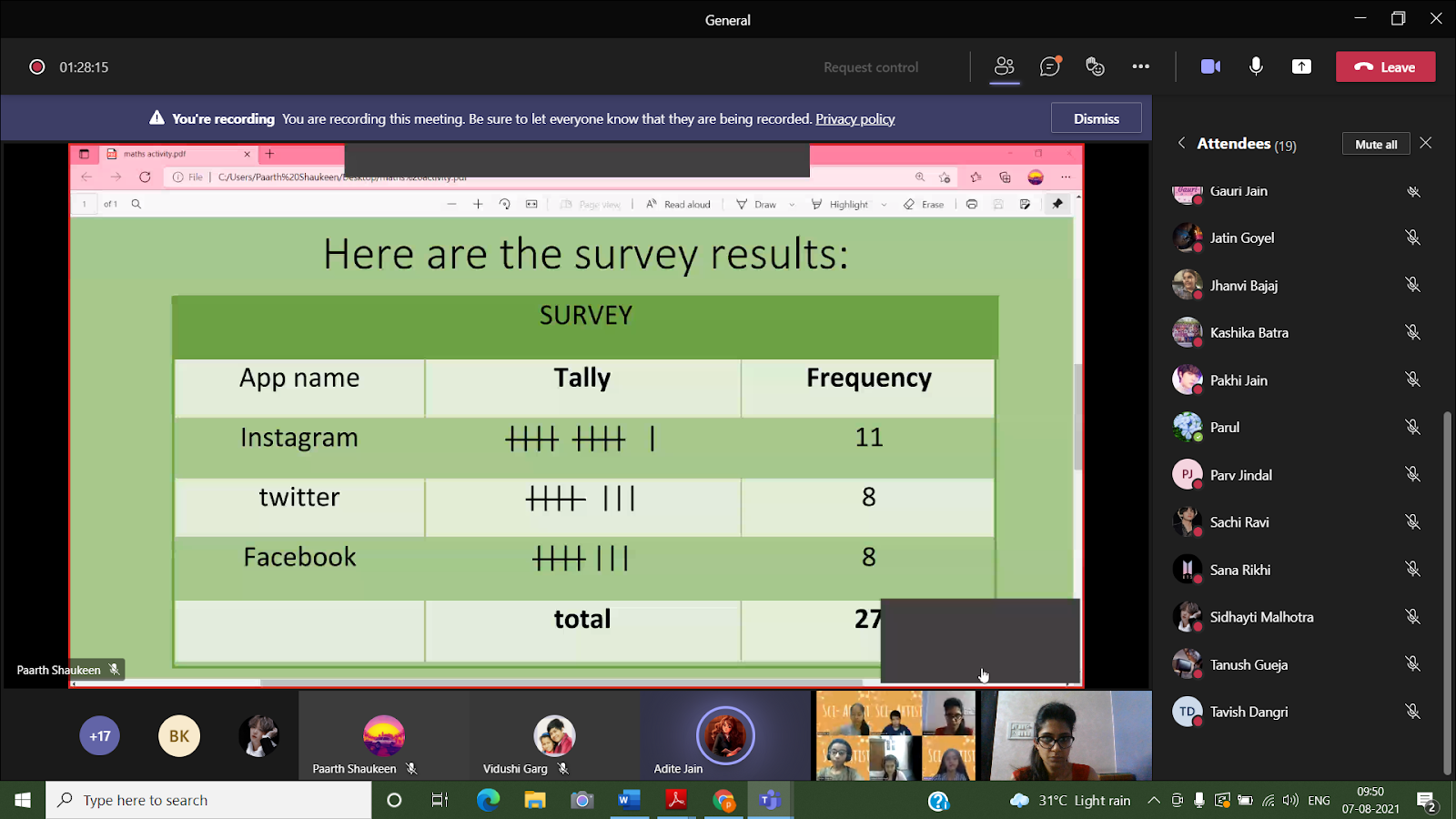This screenshot has height=819, width=1456.
Task: Open Adobe Acrobat from taskbar
Action: (x=675, y=800)
